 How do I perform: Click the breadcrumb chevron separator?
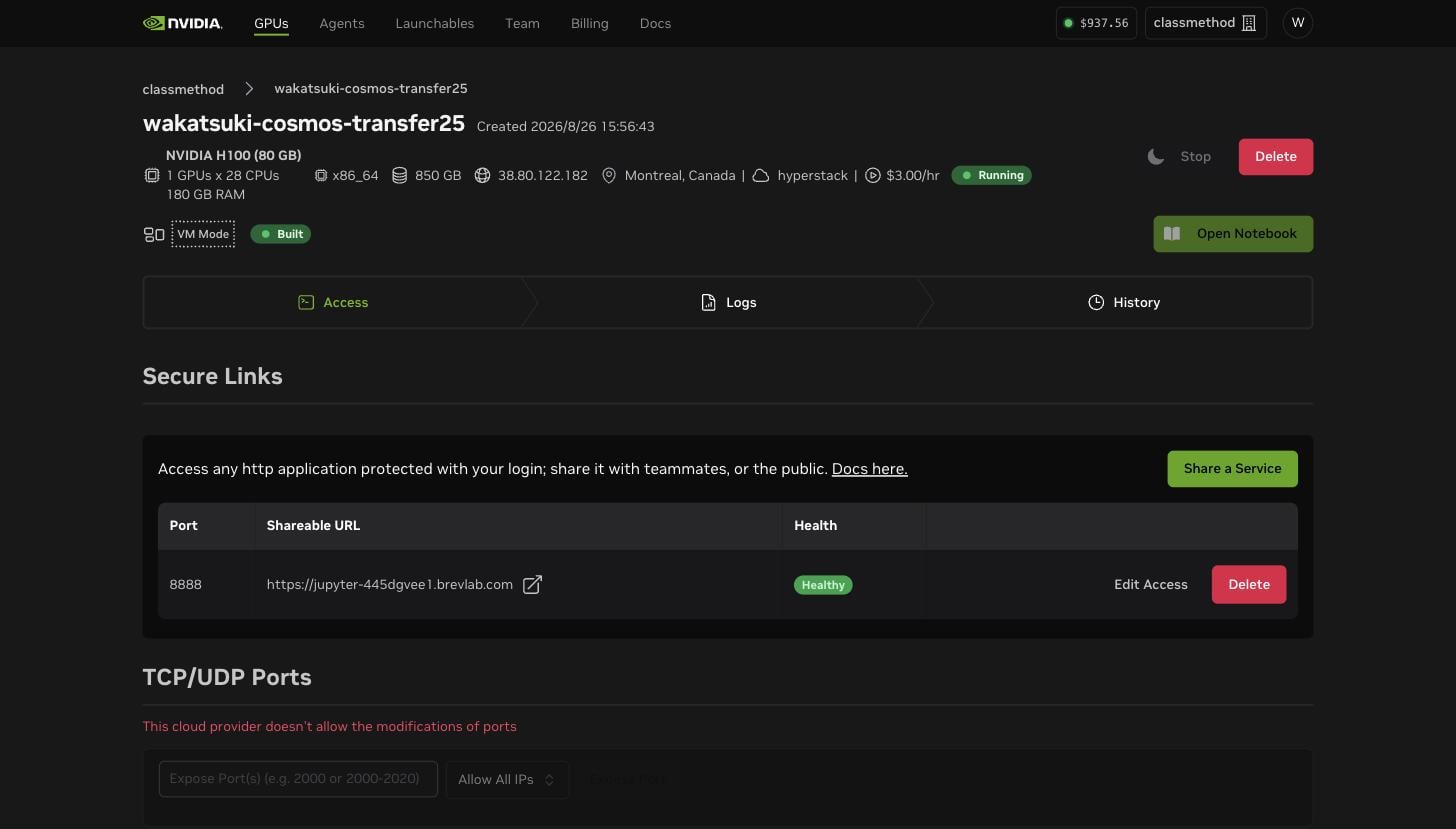[249, 89]
